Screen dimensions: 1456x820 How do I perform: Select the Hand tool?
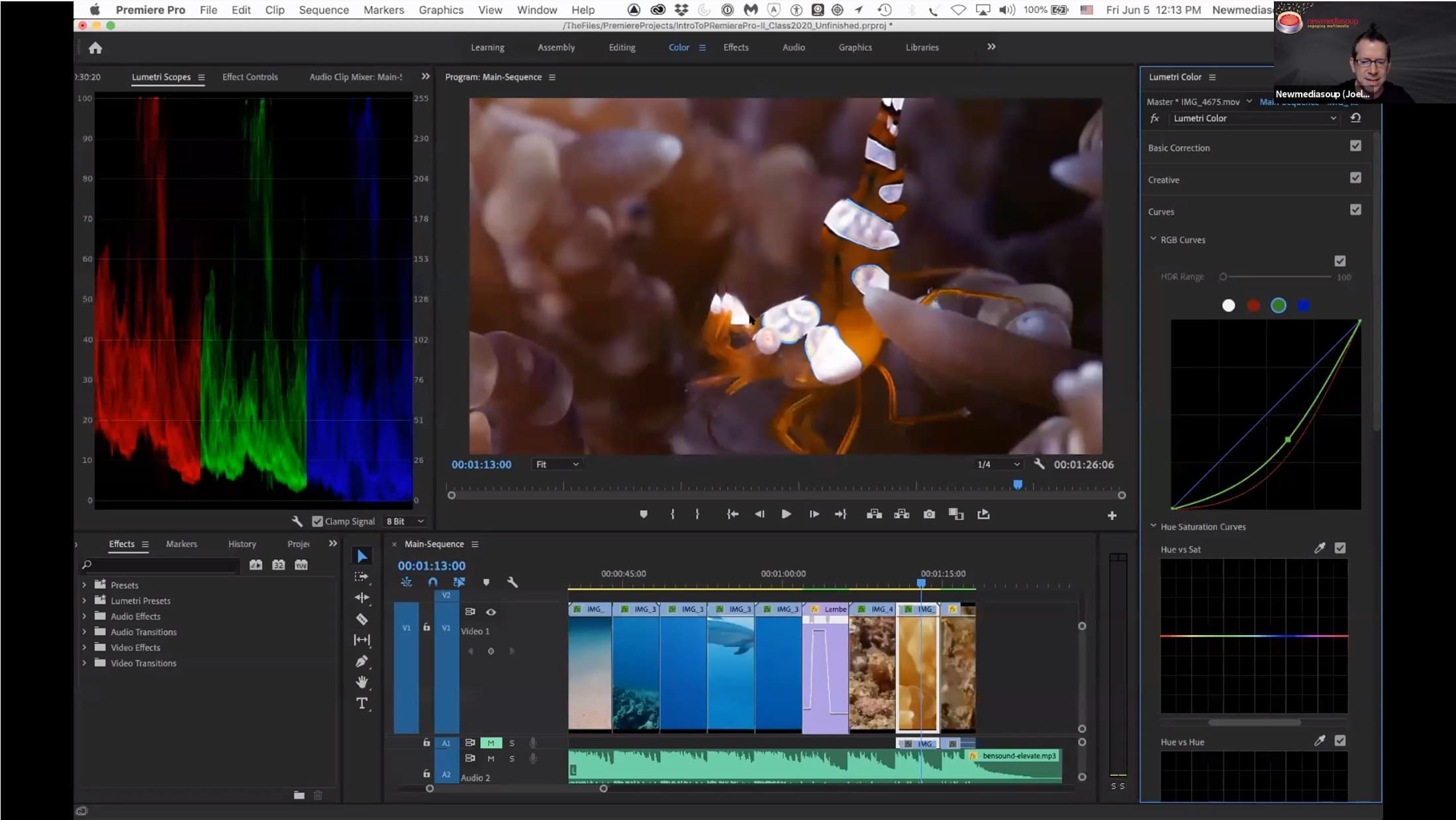[x=362, y=682]
